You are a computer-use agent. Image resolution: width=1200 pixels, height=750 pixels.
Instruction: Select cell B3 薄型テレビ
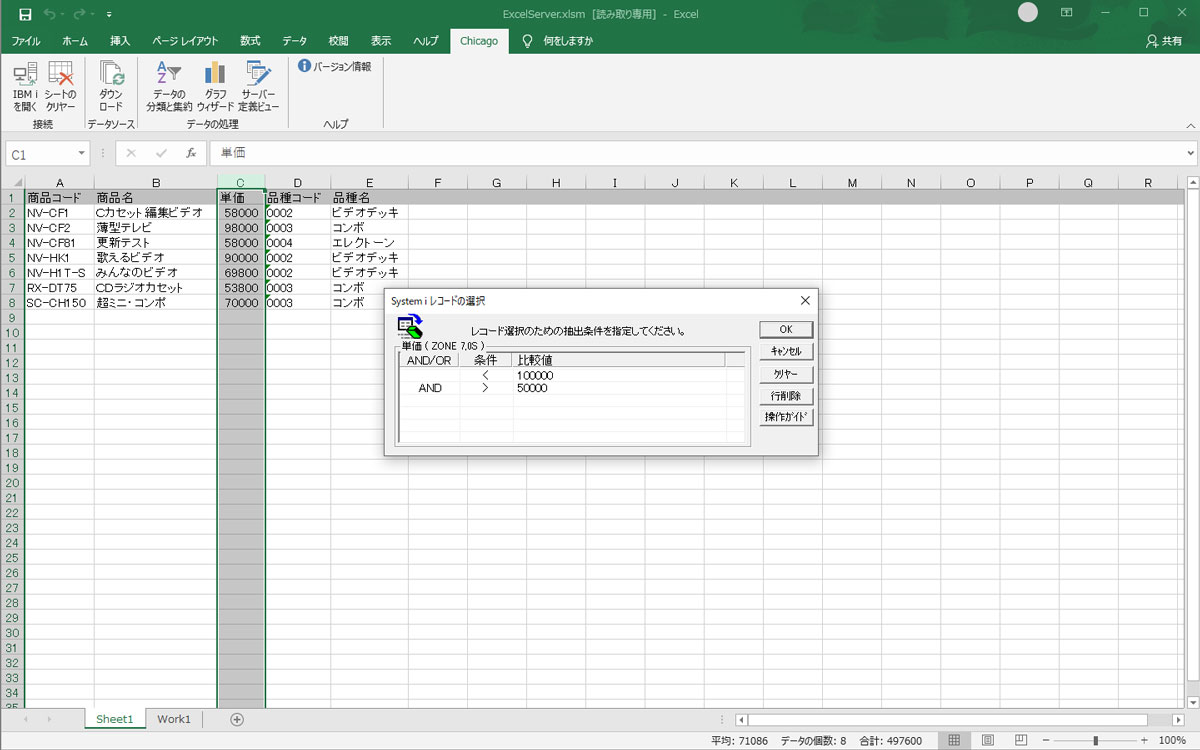tap(155, 228)
